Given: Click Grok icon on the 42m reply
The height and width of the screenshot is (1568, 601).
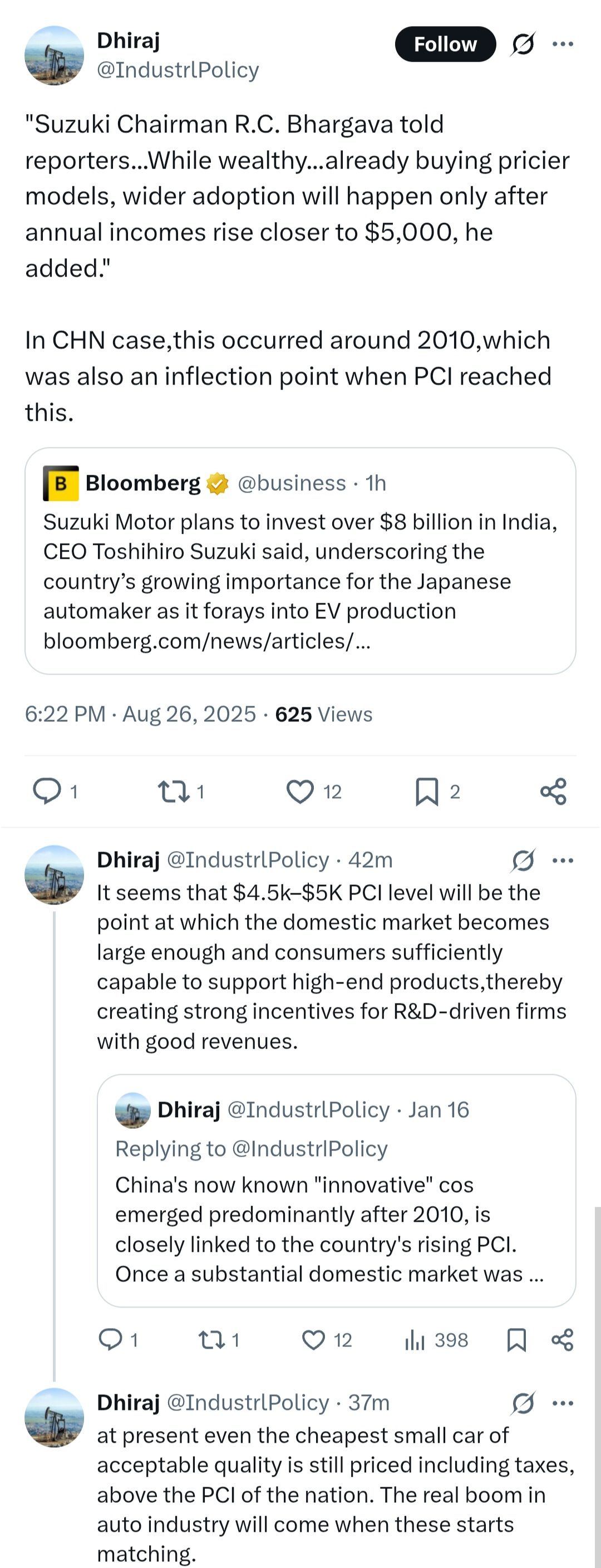Looking at the screenshot, I should 523,860.
